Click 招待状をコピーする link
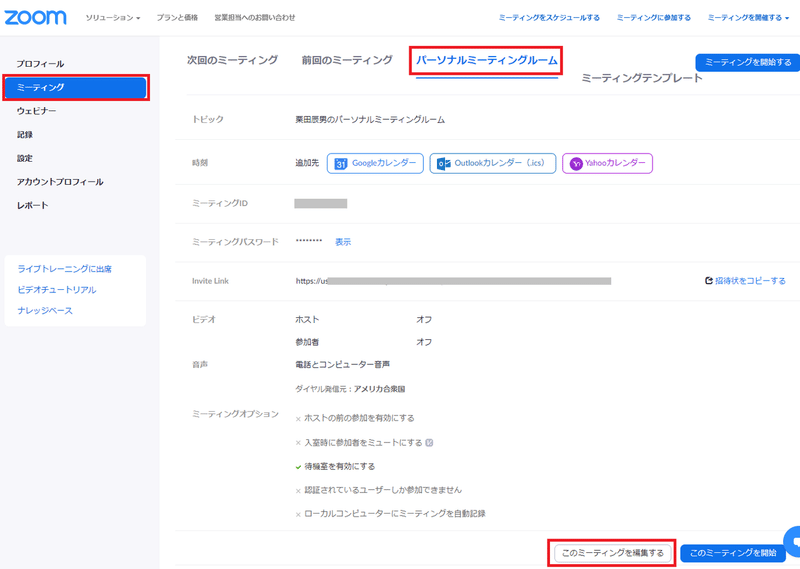Screen dimensions: 800x569 750,281
